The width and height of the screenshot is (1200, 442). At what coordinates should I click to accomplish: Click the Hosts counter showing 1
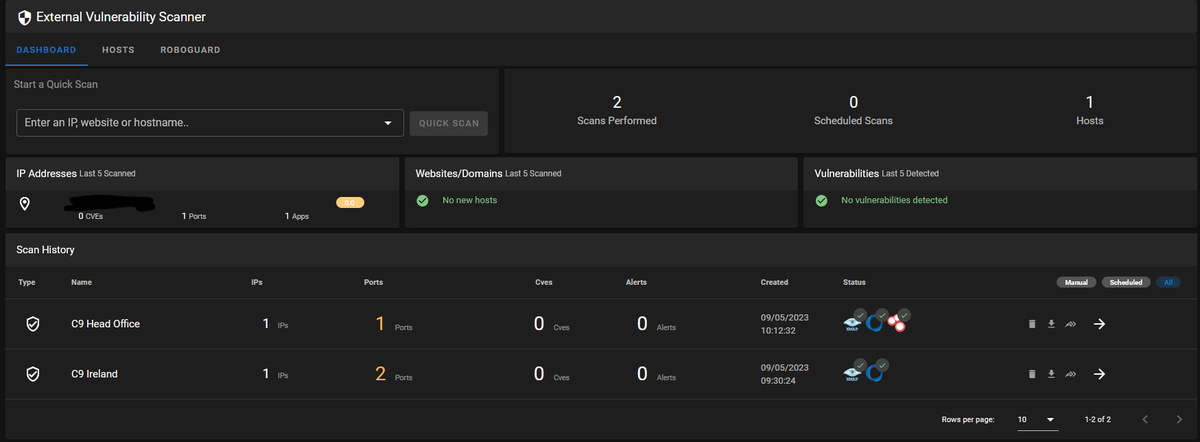1089,110
